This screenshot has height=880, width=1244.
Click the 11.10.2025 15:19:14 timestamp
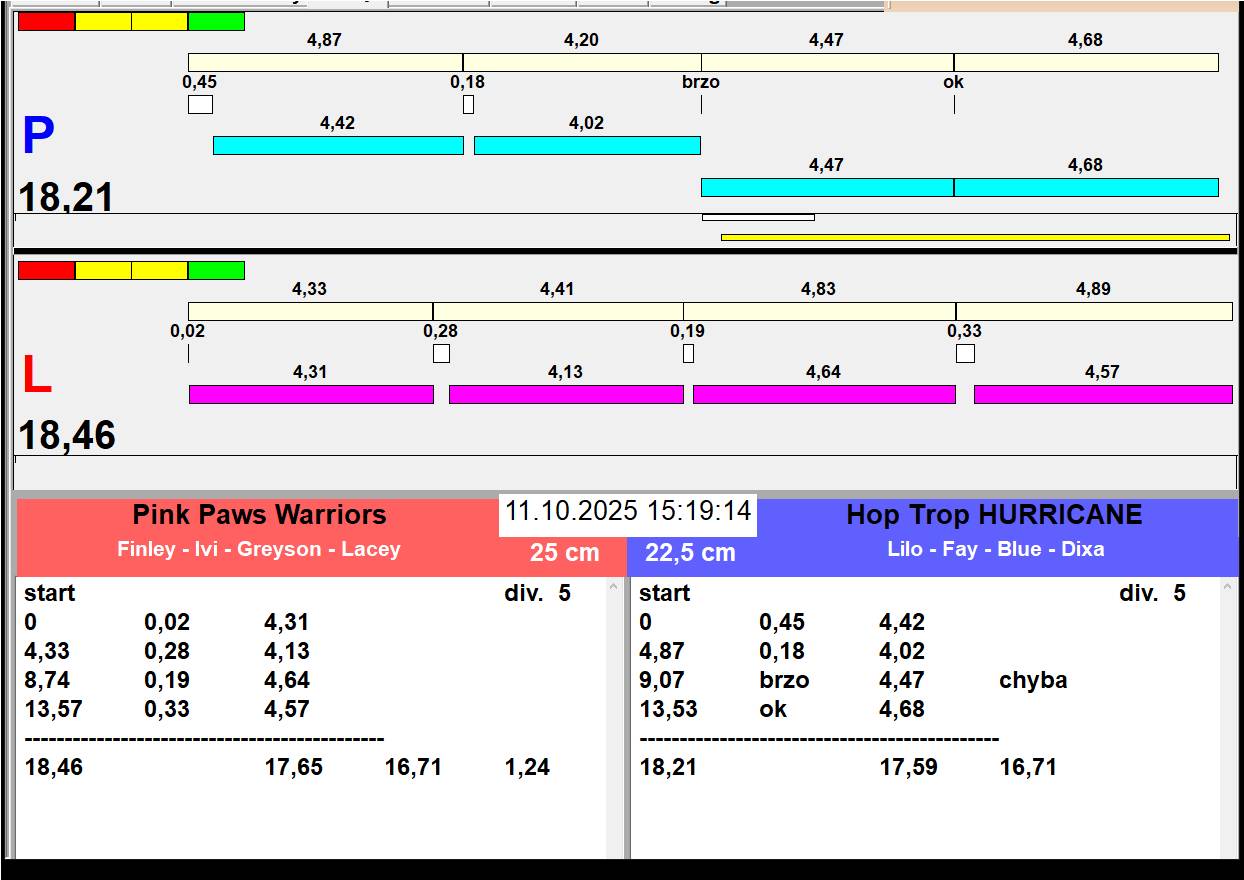(627, 512)
